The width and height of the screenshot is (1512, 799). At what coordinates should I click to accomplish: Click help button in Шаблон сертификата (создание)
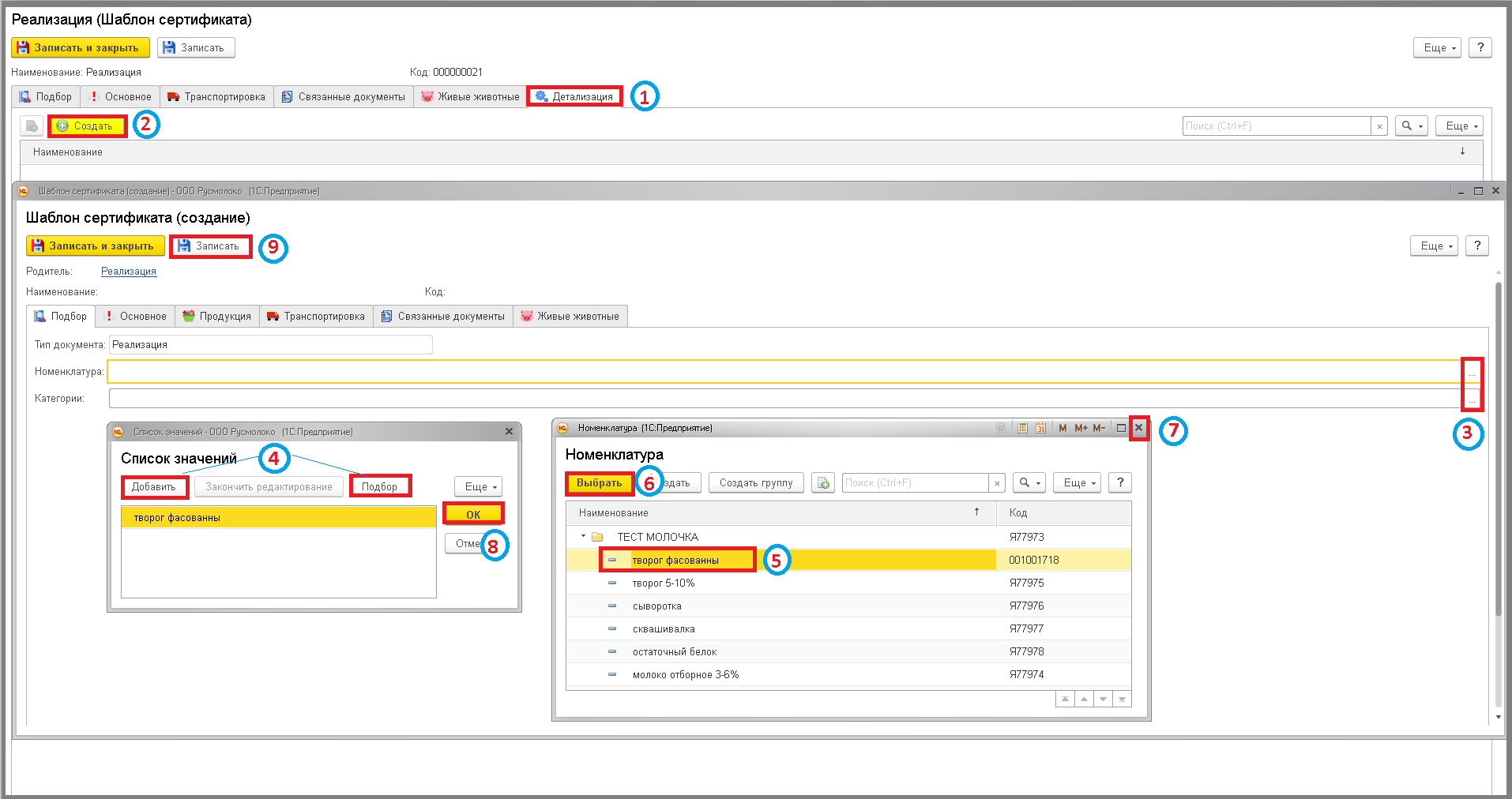(x=1477, y=246)
